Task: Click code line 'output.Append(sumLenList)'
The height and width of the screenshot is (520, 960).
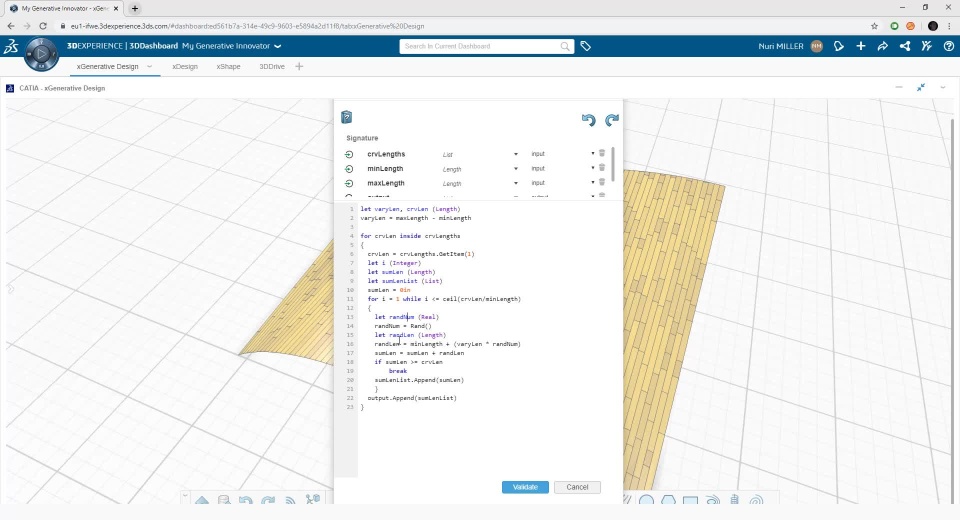Action: pyautogui.click(x=412, y=398)
